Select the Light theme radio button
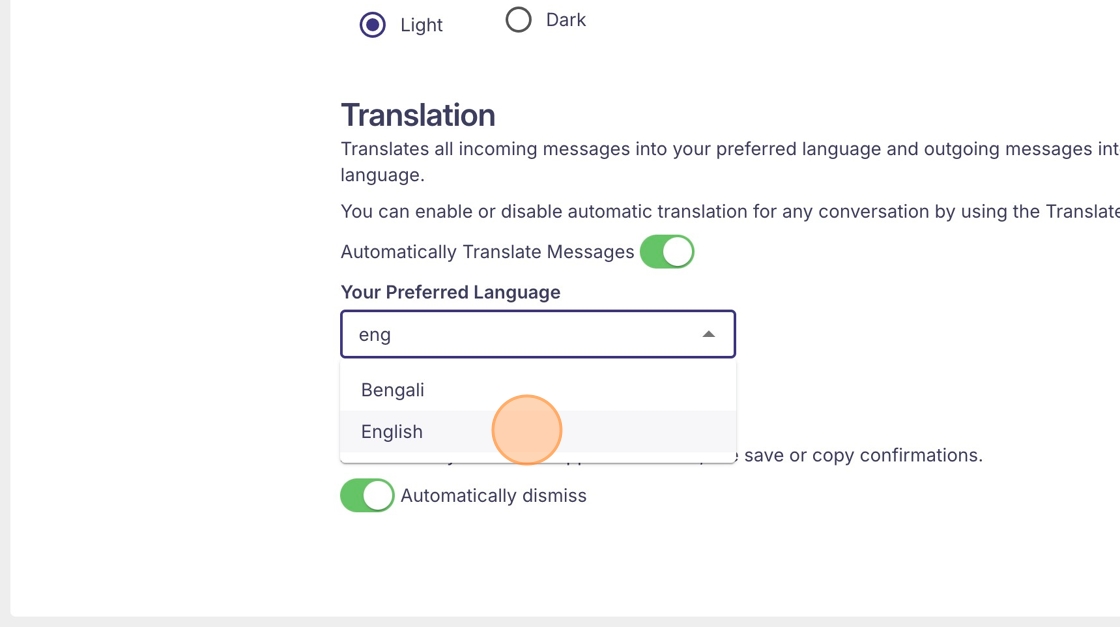This screenshot has width=1120, height=627. 373,25
